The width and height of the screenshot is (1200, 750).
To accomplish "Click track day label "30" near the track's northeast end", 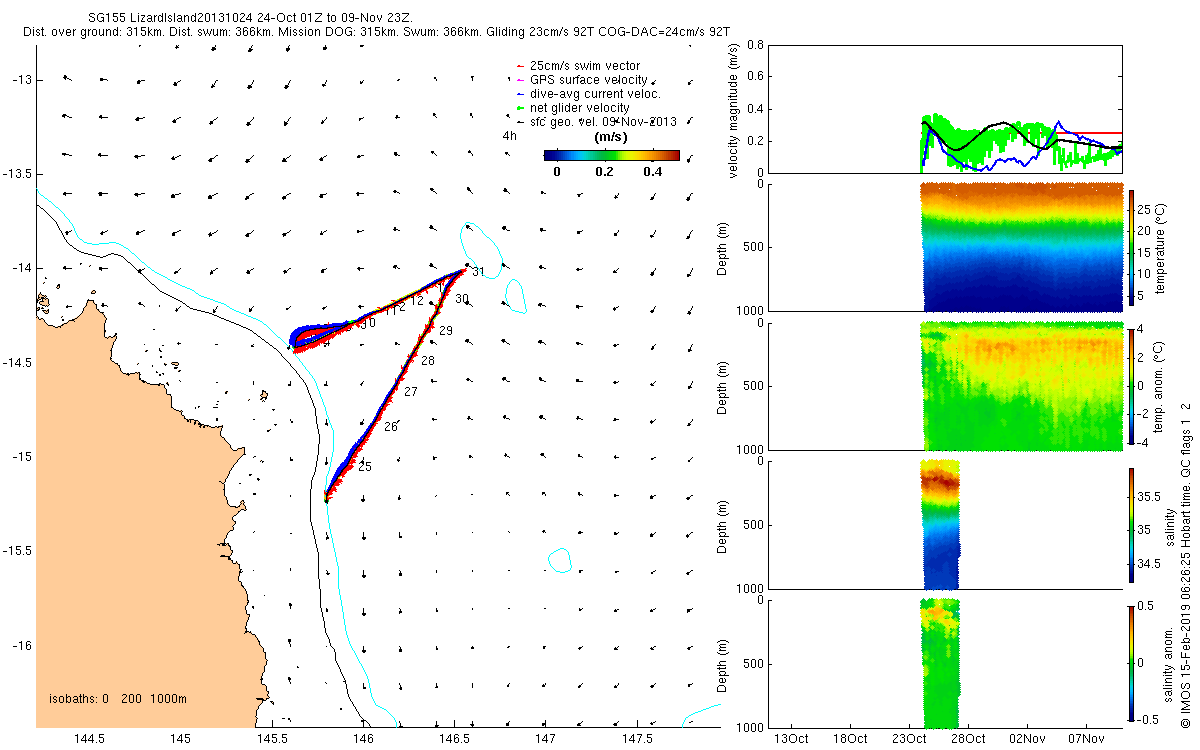I will (x=461, y=299).
